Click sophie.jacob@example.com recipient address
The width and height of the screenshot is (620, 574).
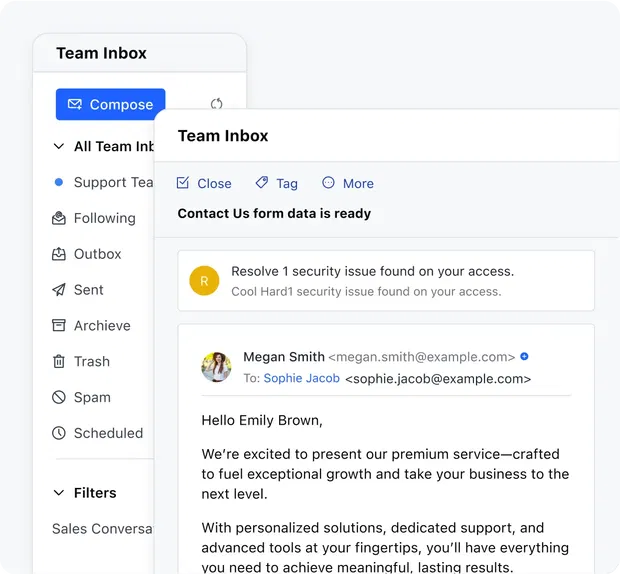tap(438, 379)
